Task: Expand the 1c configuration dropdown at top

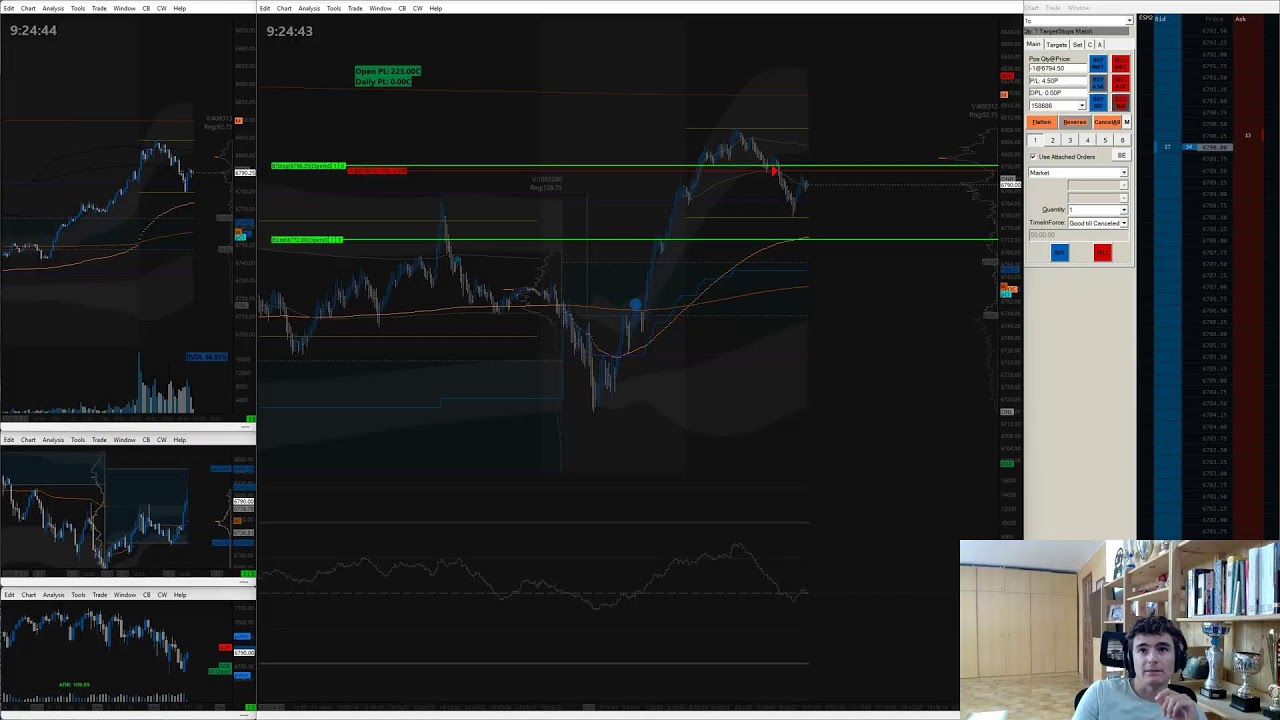Action: (x=1129, y=21)
